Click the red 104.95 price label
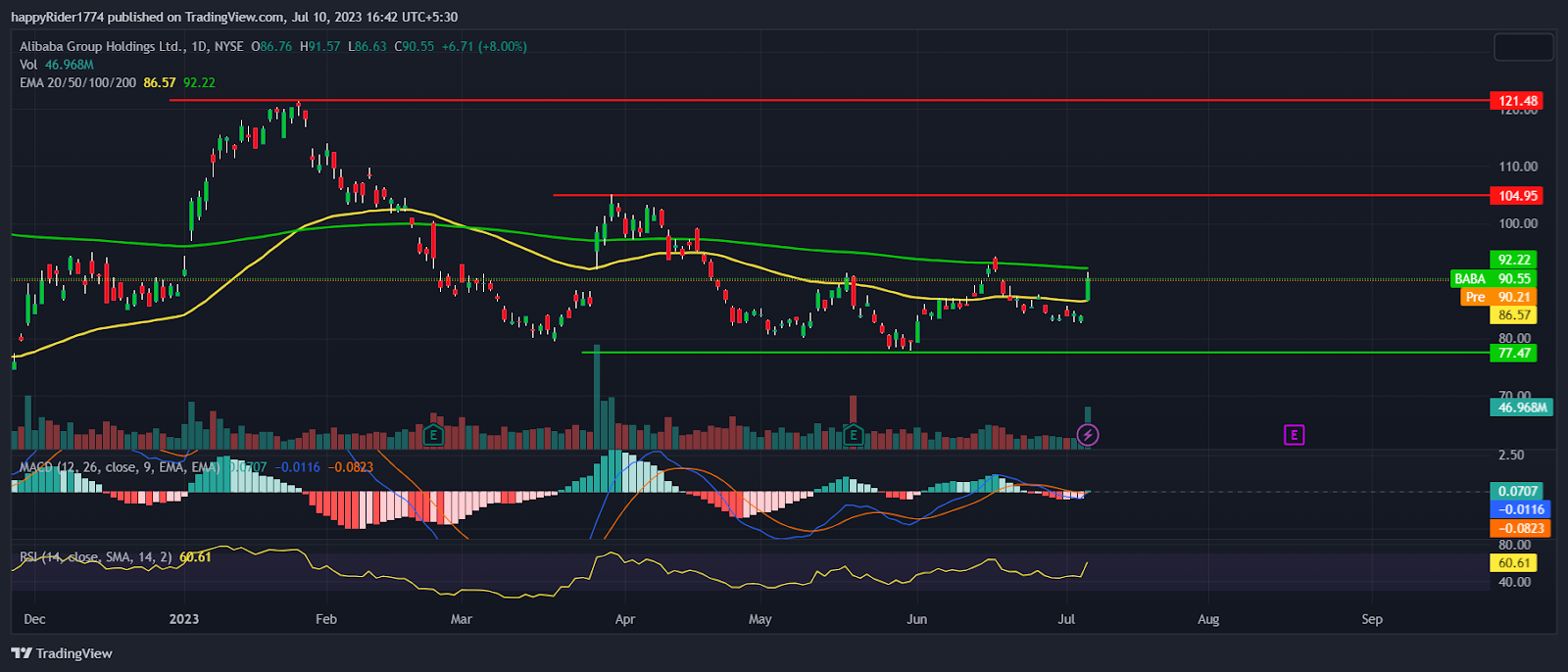Viewport: 1568px width, 672px height. tap(1517, 196)
